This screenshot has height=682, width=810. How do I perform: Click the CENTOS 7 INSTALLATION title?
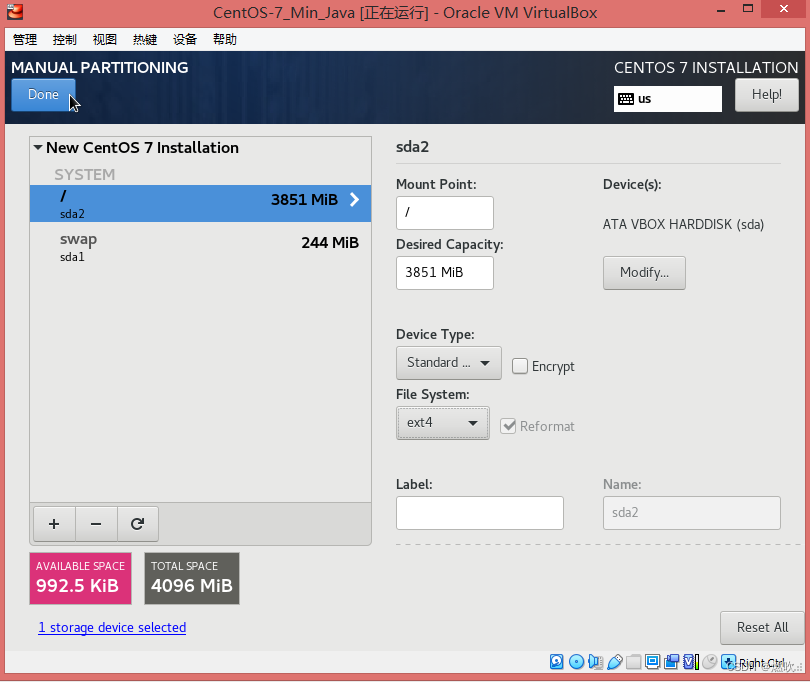pyautogui.click(x=706, y=68)
